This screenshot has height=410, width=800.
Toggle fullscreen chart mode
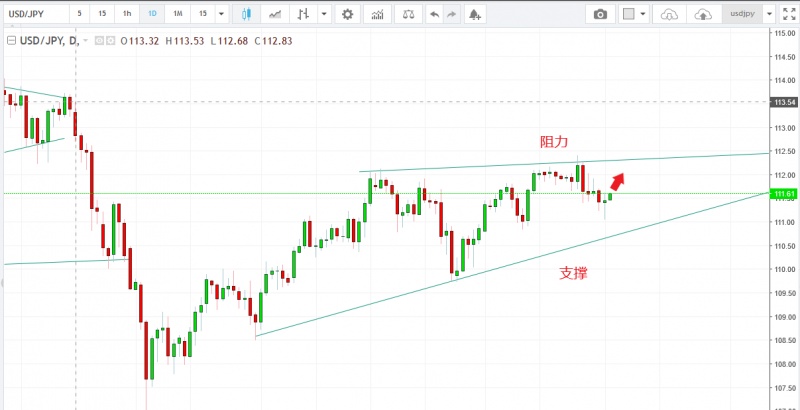tap(790, 15)
